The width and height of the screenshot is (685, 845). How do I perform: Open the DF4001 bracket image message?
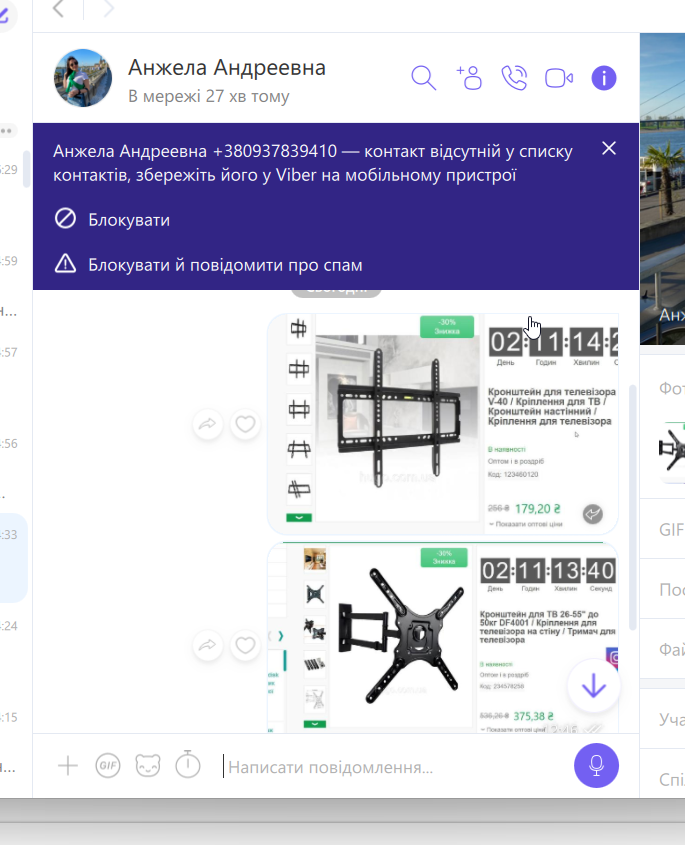coord(442,638)
